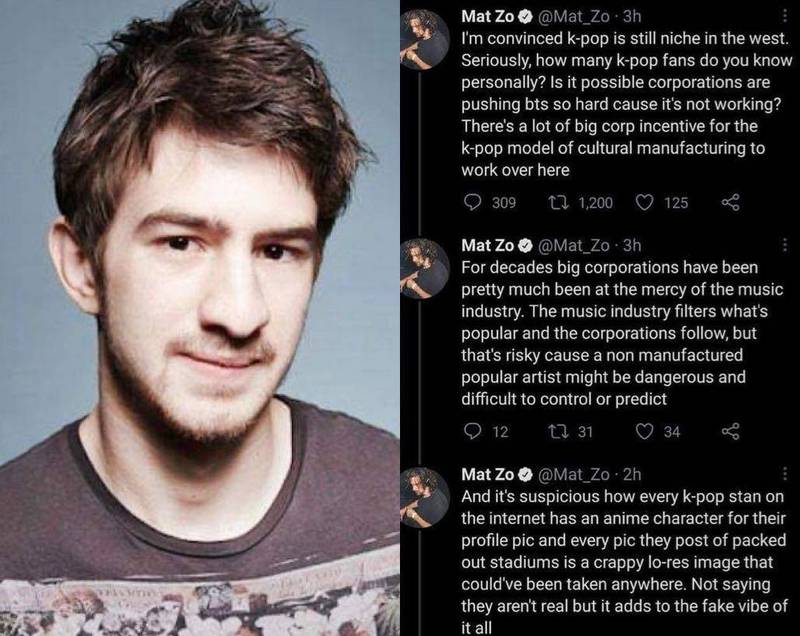
Task: Reply to the tweet with 12 comments
Action: [472, 431]
